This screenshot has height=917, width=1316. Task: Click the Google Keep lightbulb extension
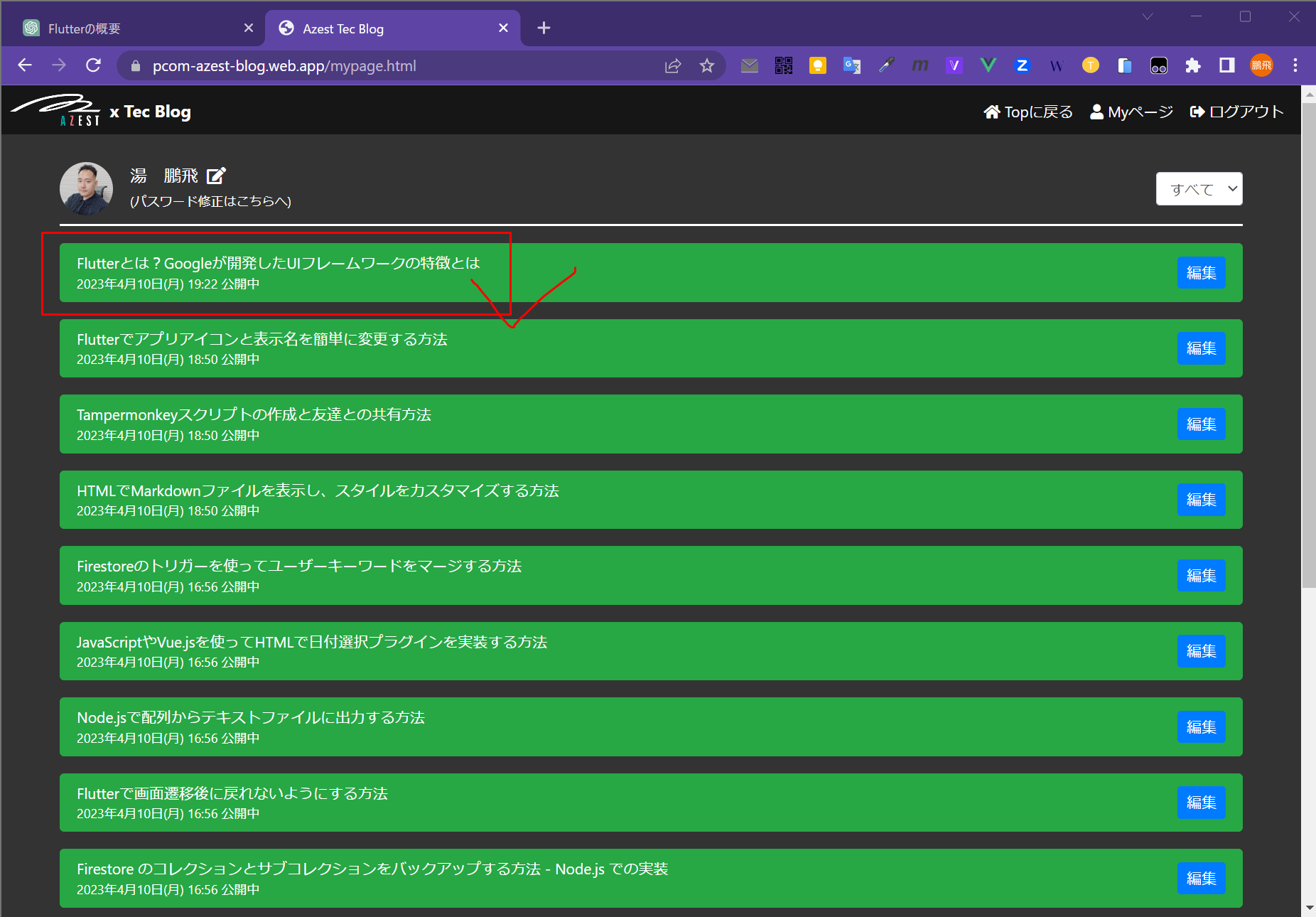[x=817, y=66]
